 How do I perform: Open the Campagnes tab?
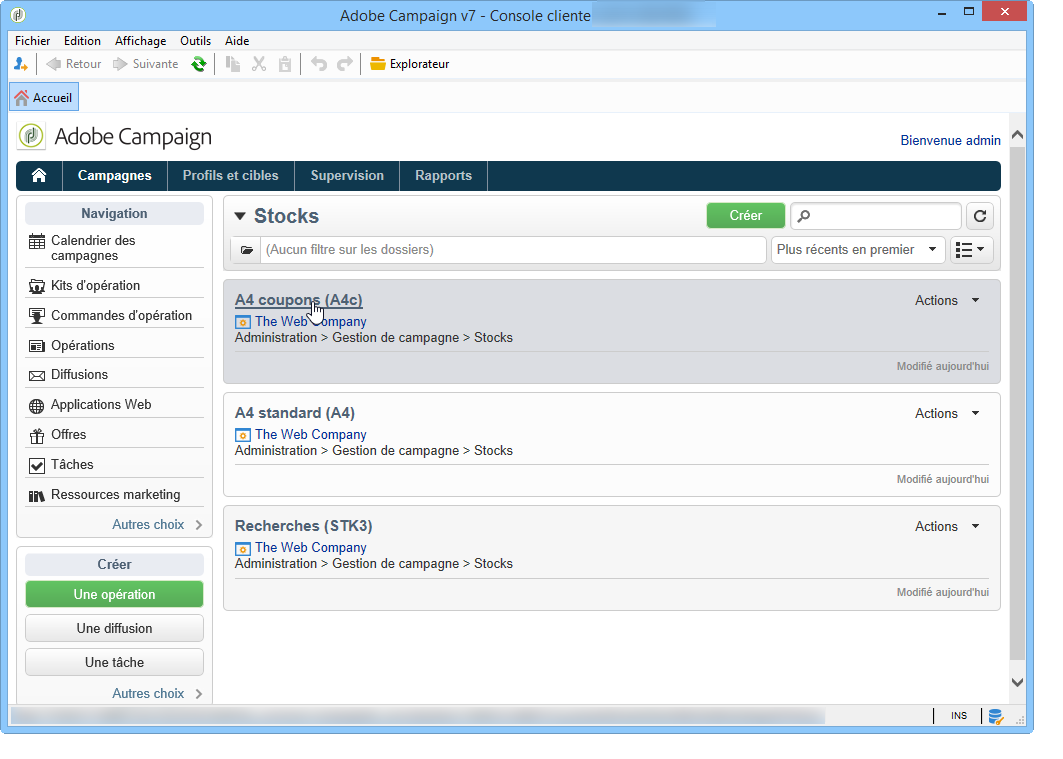pyautogui.click(x=115, y=176)
